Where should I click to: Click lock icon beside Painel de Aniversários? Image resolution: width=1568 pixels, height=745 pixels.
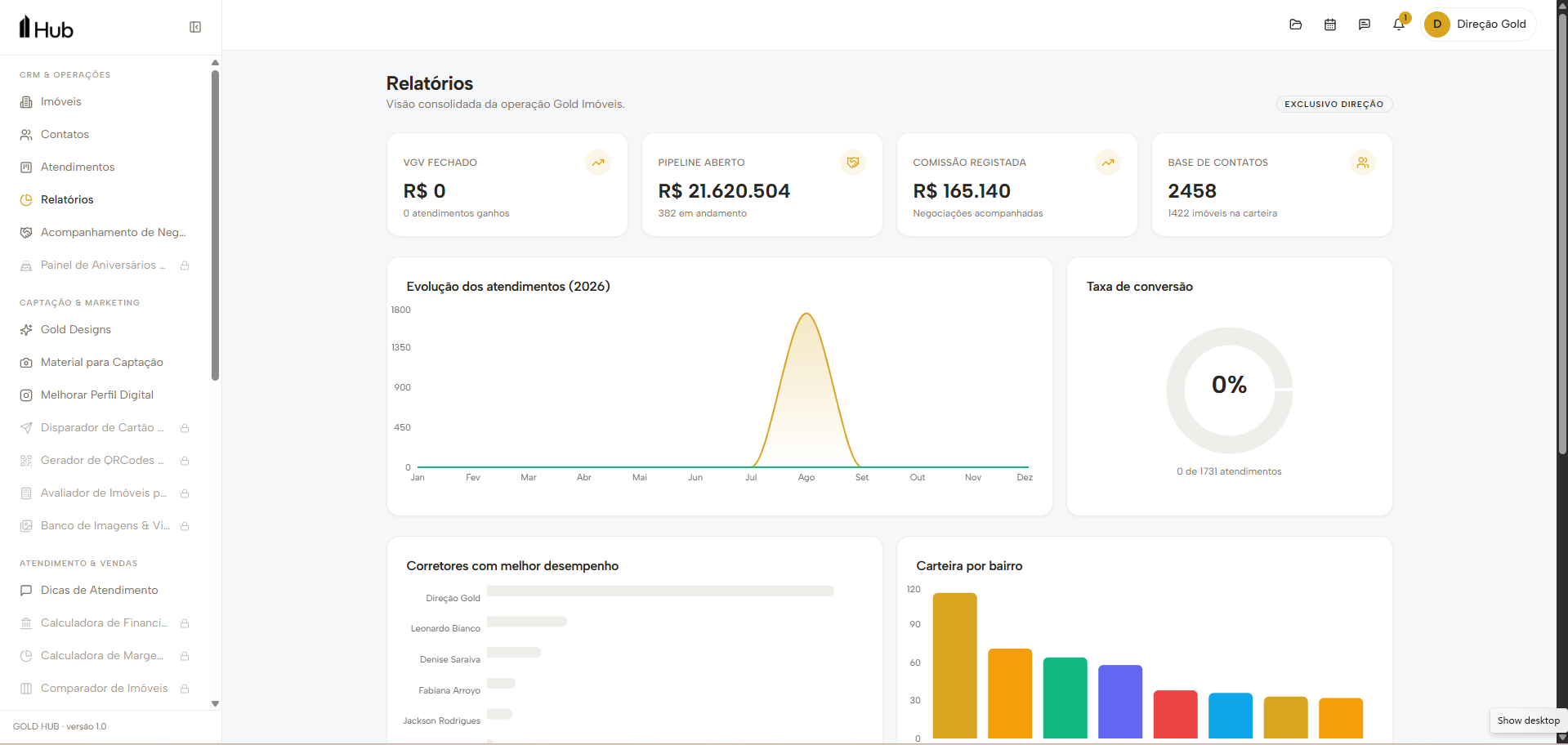click(x=185, y=265)
